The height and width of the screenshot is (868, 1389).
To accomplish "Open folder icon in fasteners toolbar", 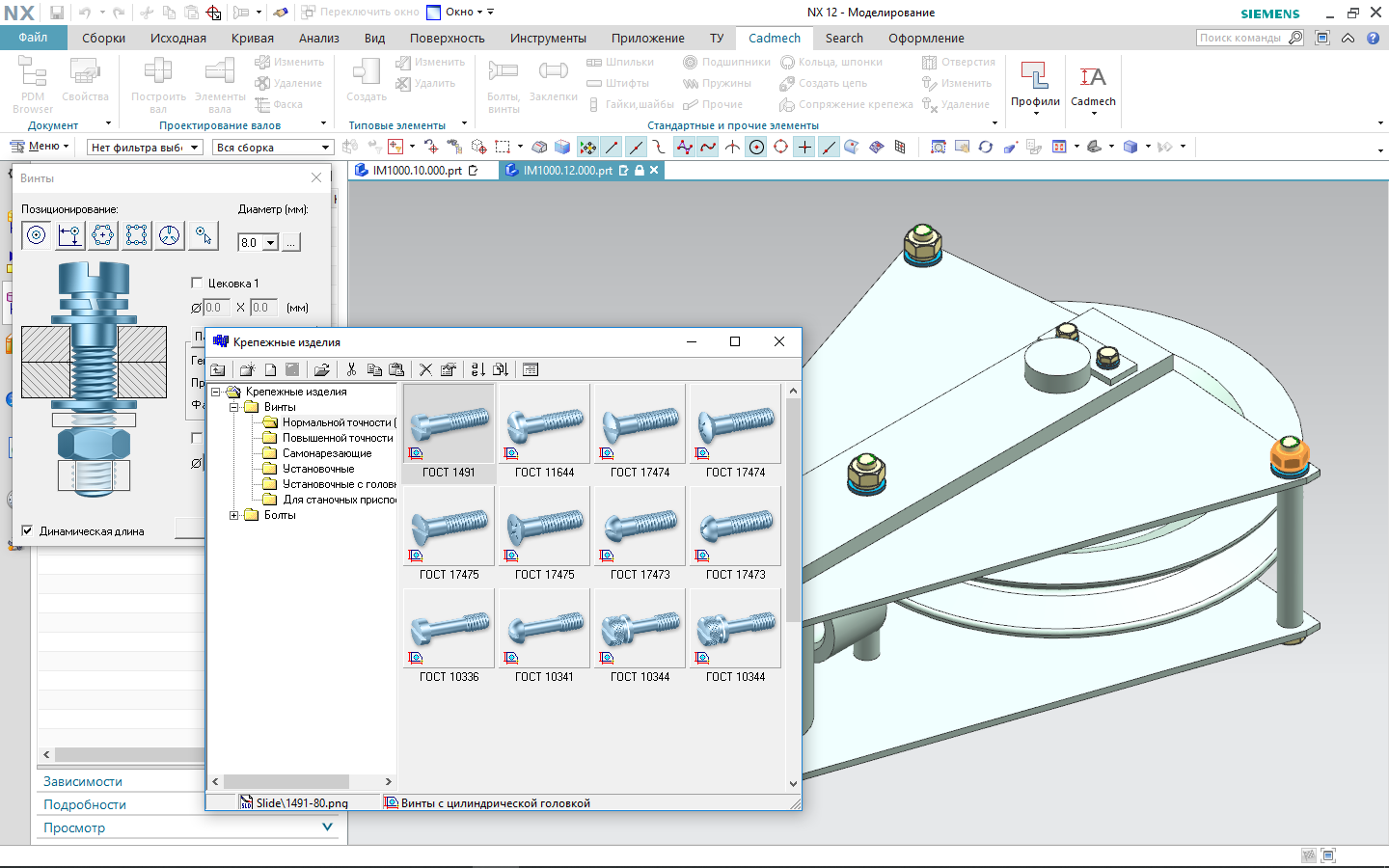I will pos(321,369).
